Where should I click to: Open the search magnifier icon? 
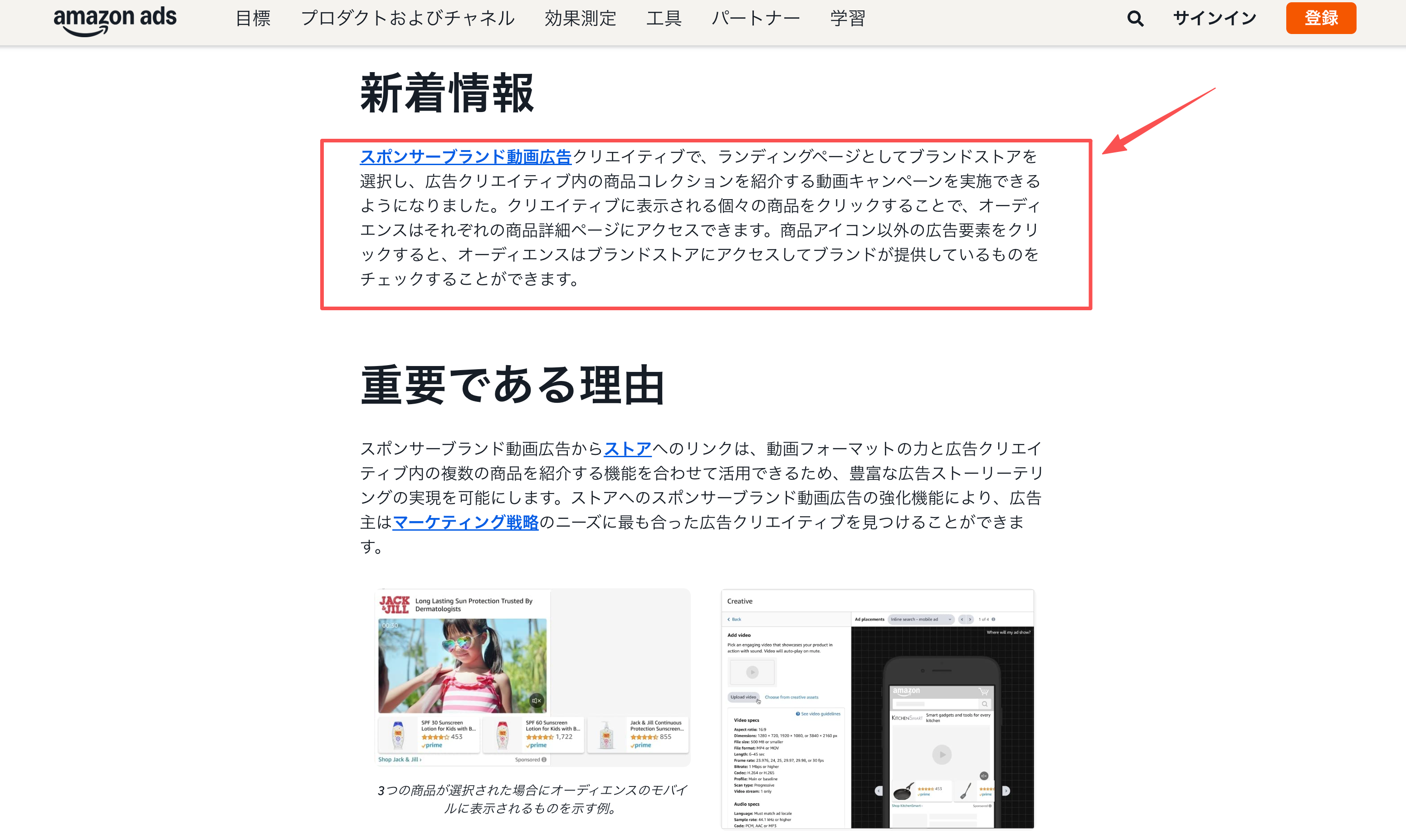pyautogui.click(x=1135, y=19)
